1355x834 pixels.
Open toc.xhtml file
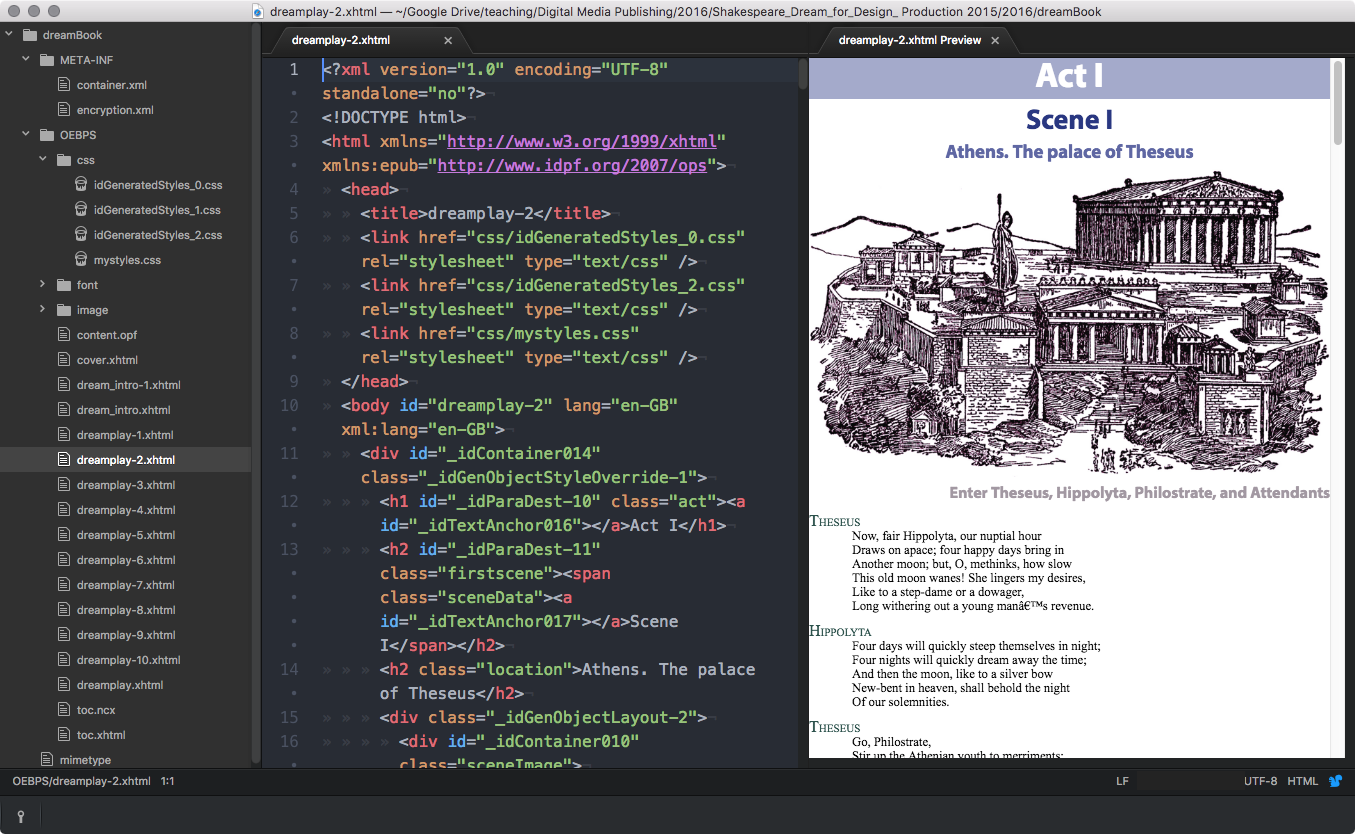[101, 735]
